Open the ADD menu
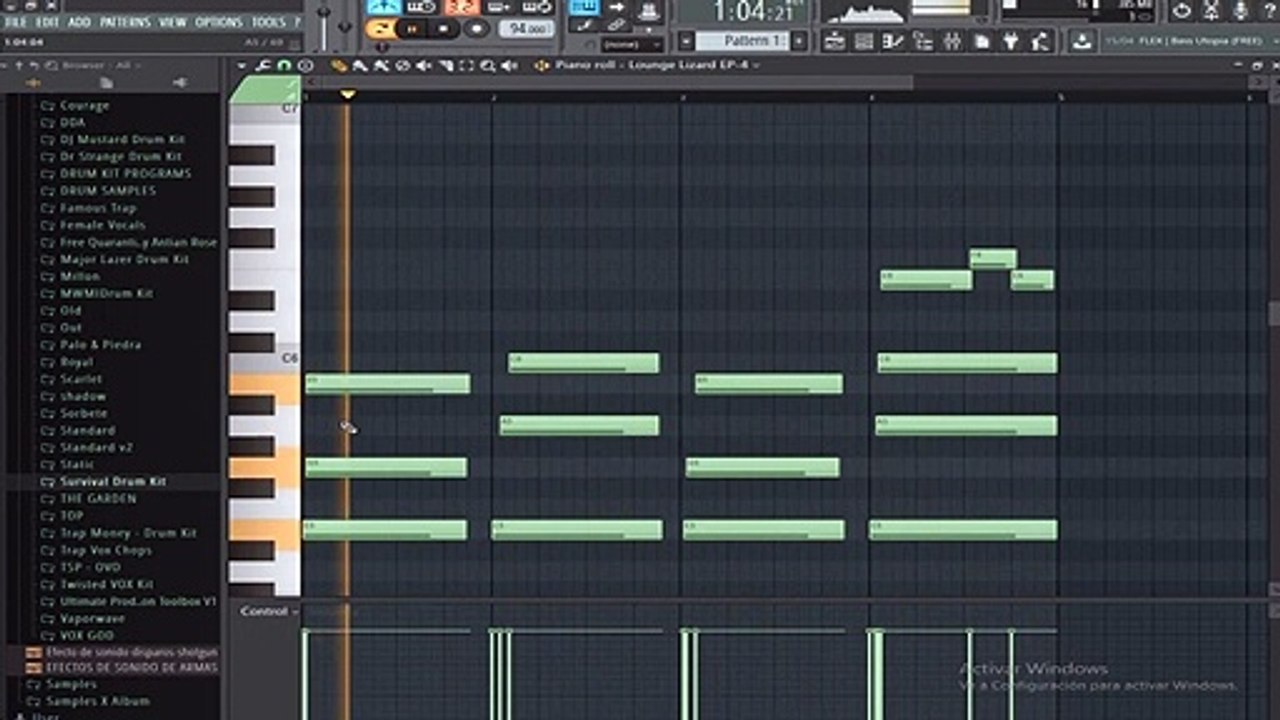Viewport: 1280px width, 720px height. pos(79,22)
